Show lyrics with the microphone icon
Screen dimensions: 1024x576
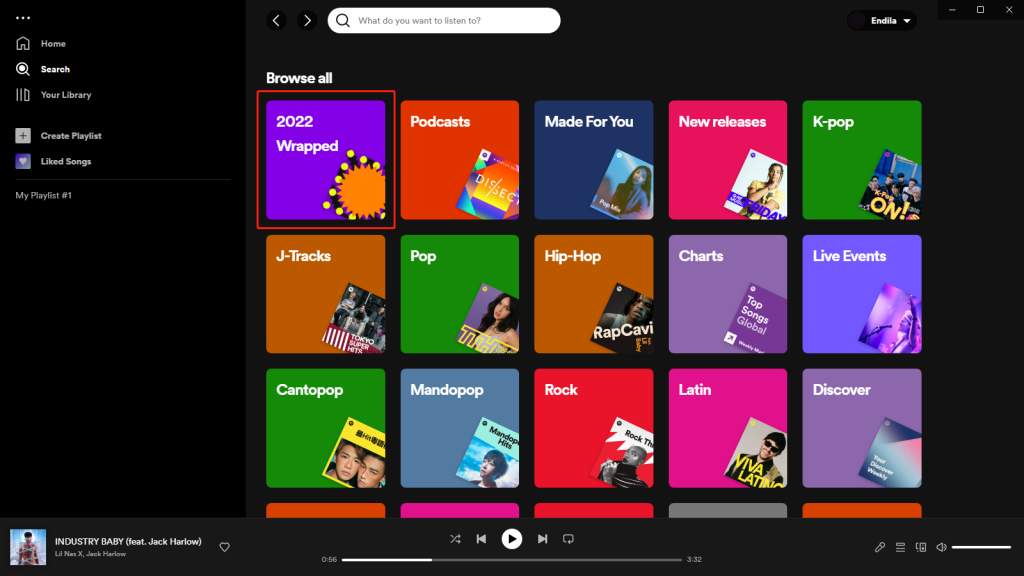pyautogui.click(x=880, y=547)
